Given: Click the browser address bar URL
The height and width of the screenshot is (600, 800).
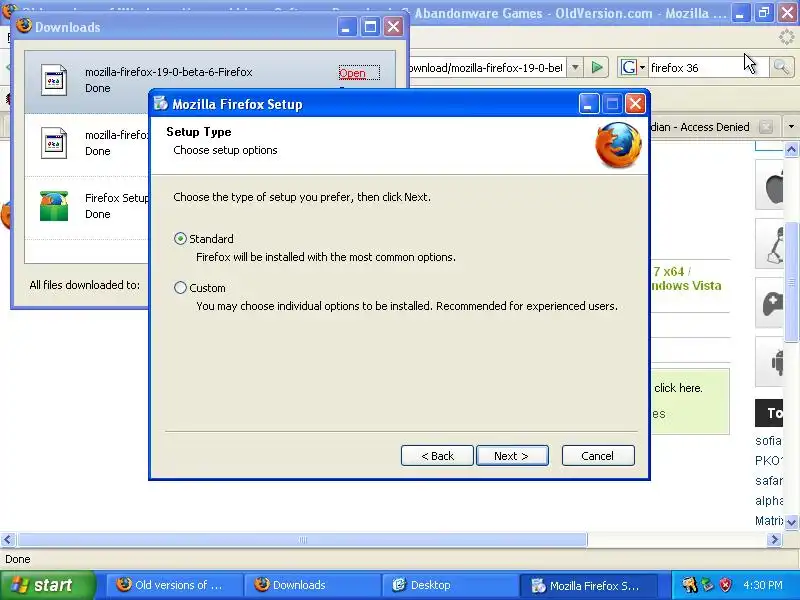Looking at the screenshot, I should (x=487, y=68).
